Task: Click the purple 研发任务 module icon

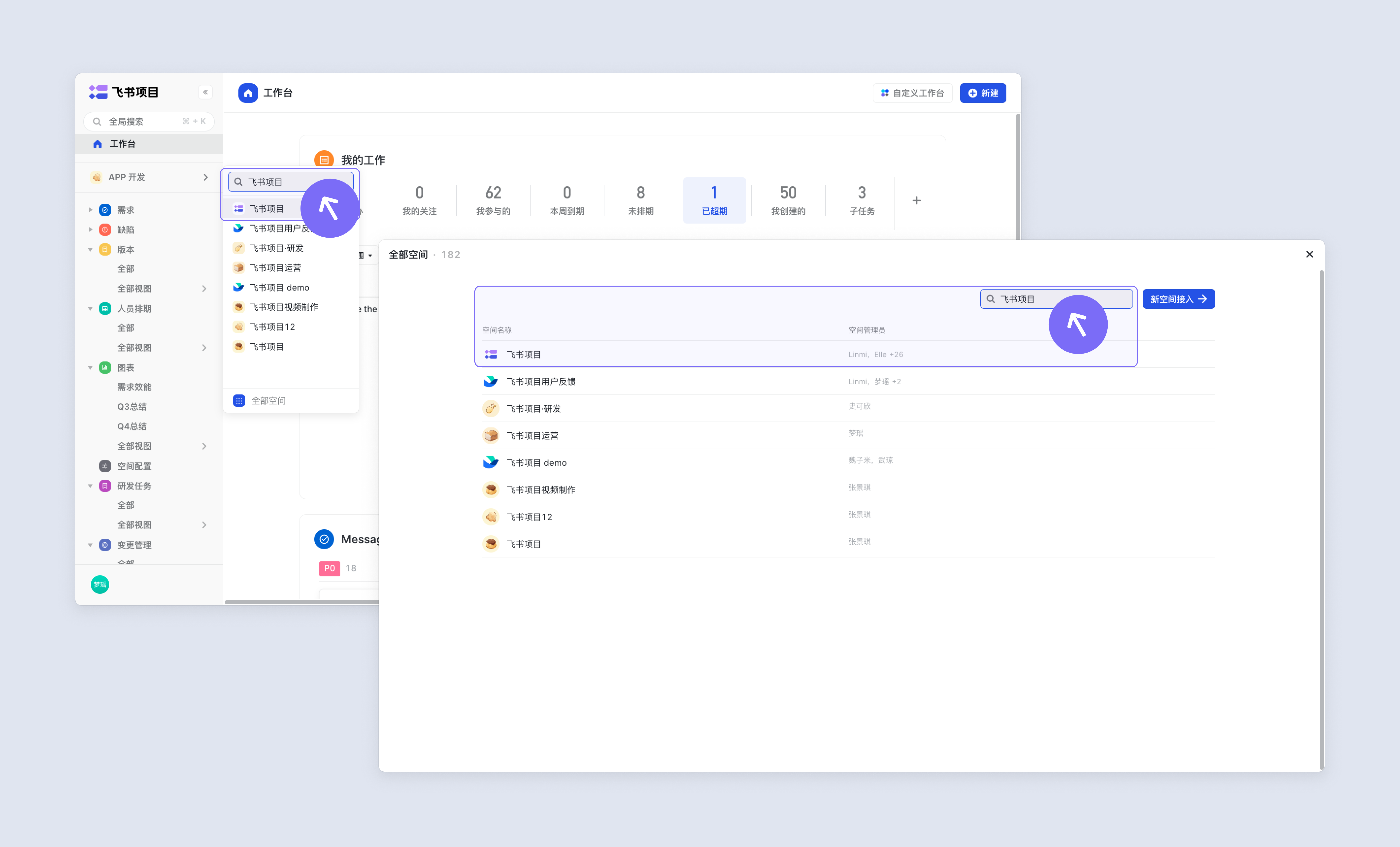Action: click(x=105, y=486)
